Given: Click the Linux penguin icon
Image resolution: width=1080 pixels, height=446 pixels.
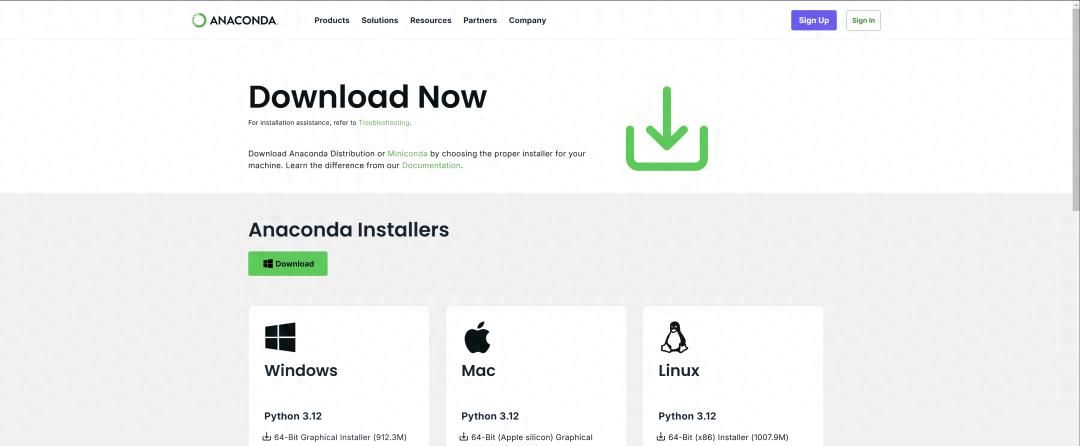Looking at the screenshot, I should pos(674,337).
